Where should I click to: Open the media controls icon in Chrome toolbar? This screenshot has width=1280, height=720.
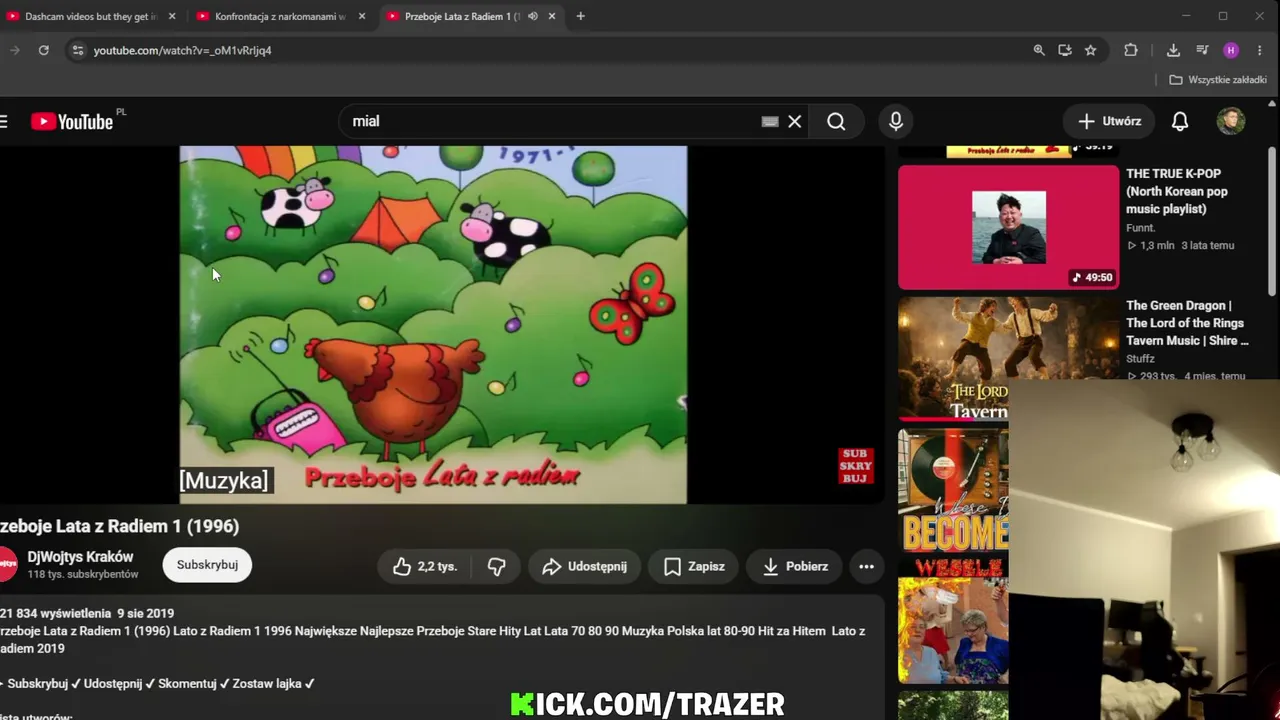click(x=1202, y=50)
